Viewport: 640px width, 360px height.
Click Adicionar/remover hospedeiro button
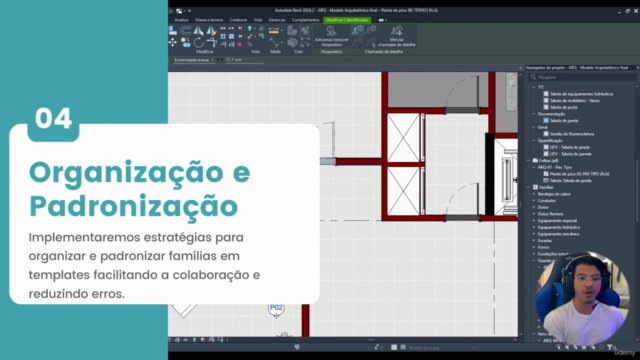click(x=331, y=36)
